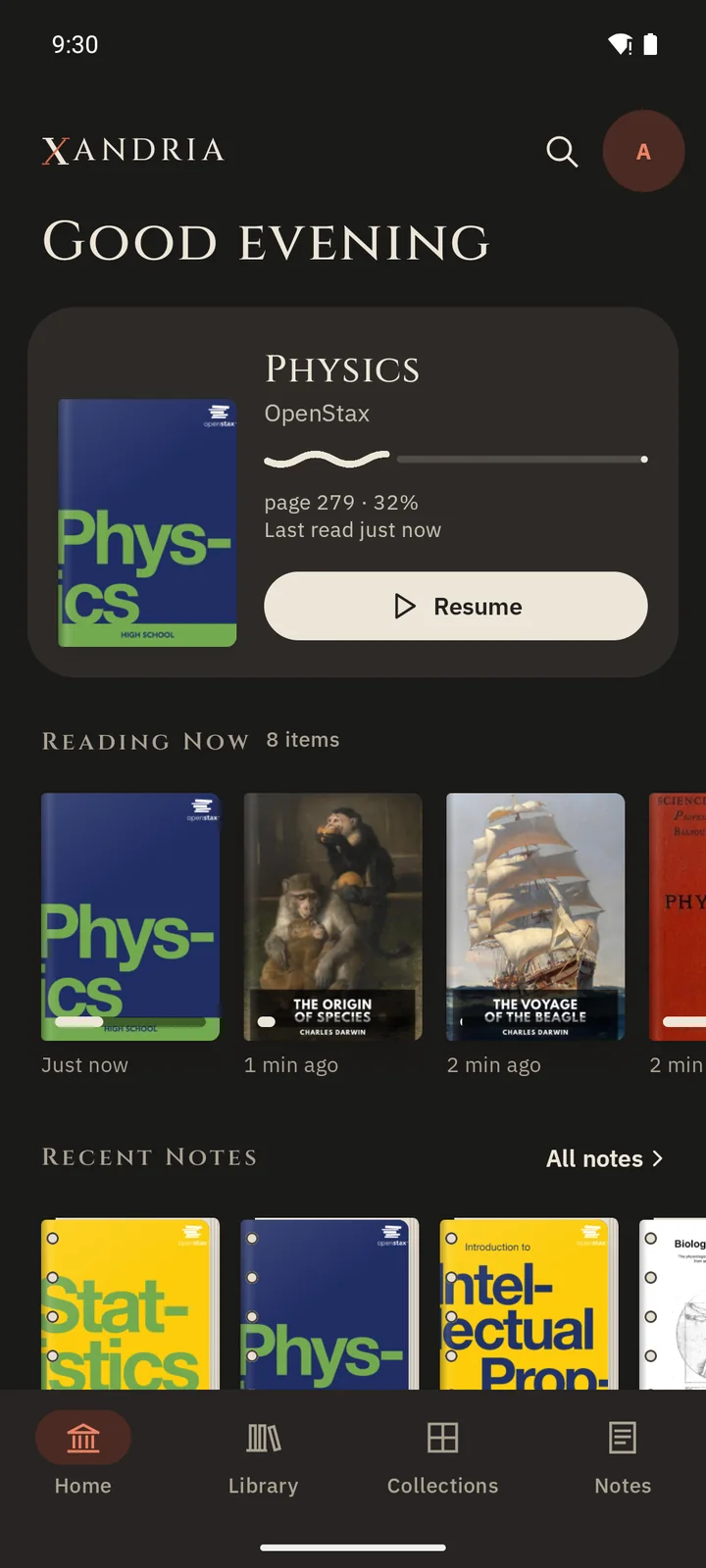Click the 'Good Evening' greeting

266,242
